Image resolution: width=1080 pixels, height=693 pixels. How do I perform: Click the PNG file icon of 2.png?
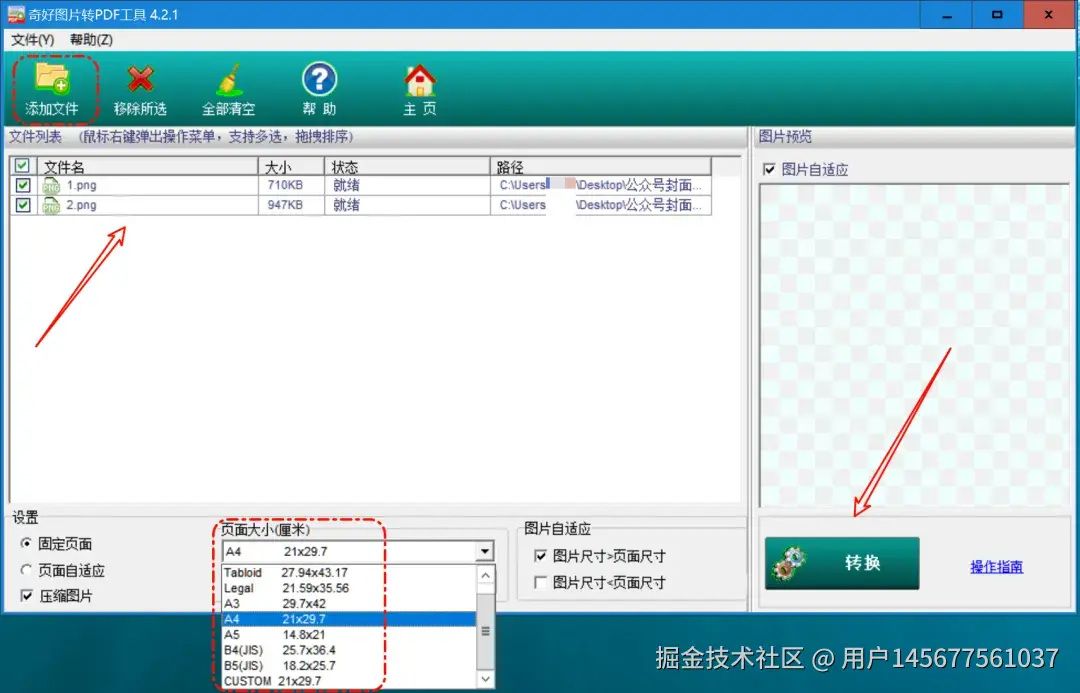point(51,205)
